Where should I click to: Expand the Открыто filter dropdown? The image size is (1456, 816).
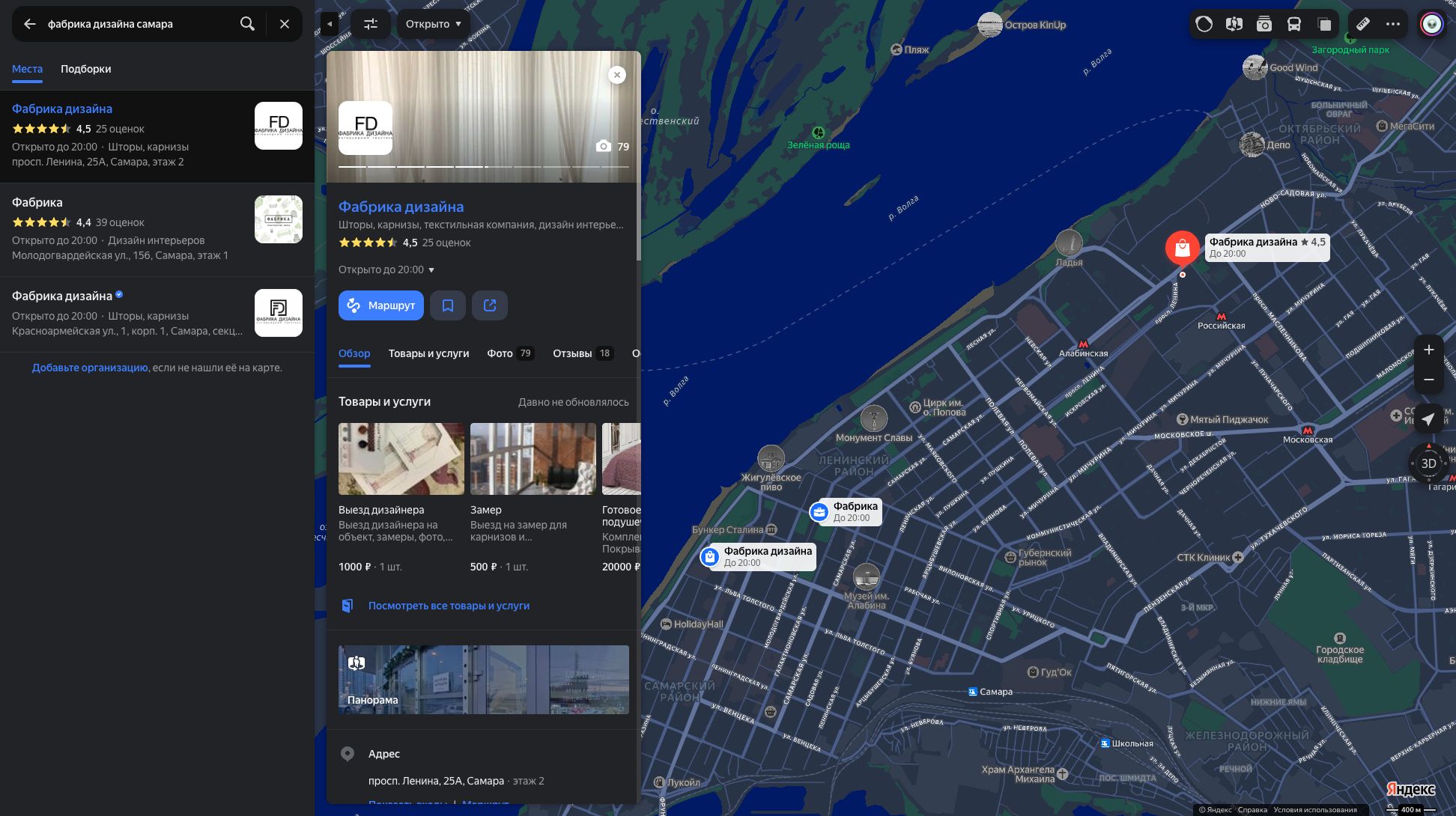434,24
